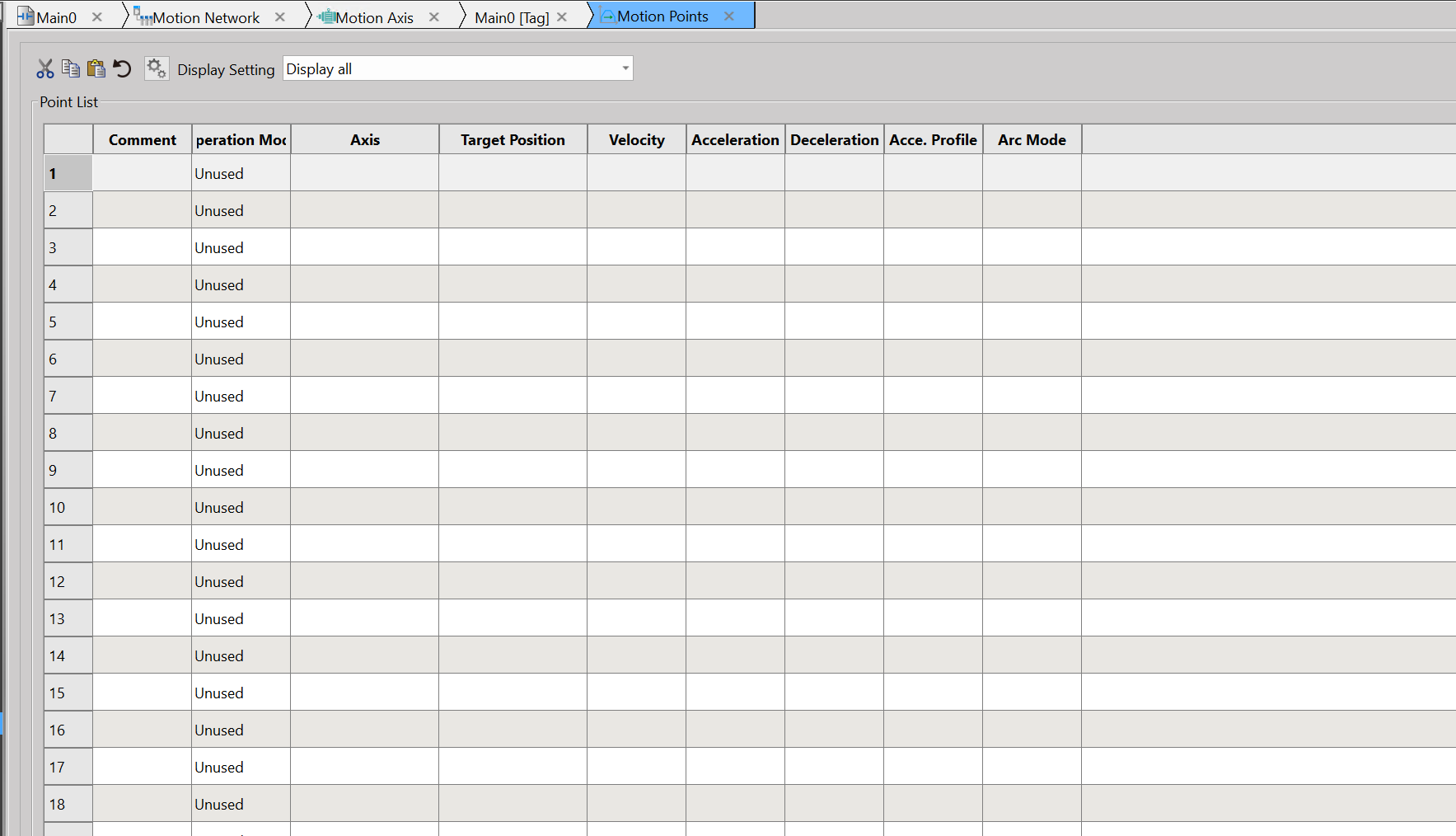Viewport: 1456px width, 836px height.
Task: Click Operation Mode cell of row 12
Action: point(241,581)
